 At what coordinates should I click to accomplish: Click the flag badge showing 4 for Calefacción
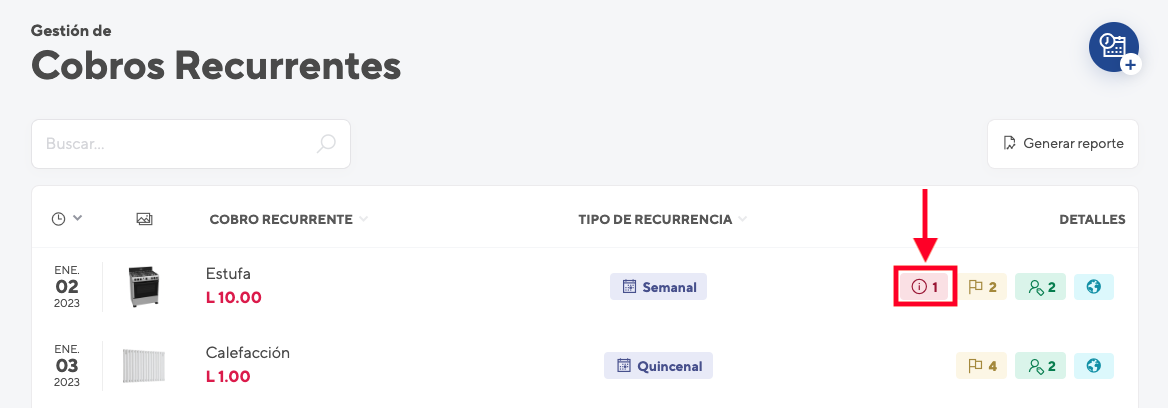click(x=982, y=366)
